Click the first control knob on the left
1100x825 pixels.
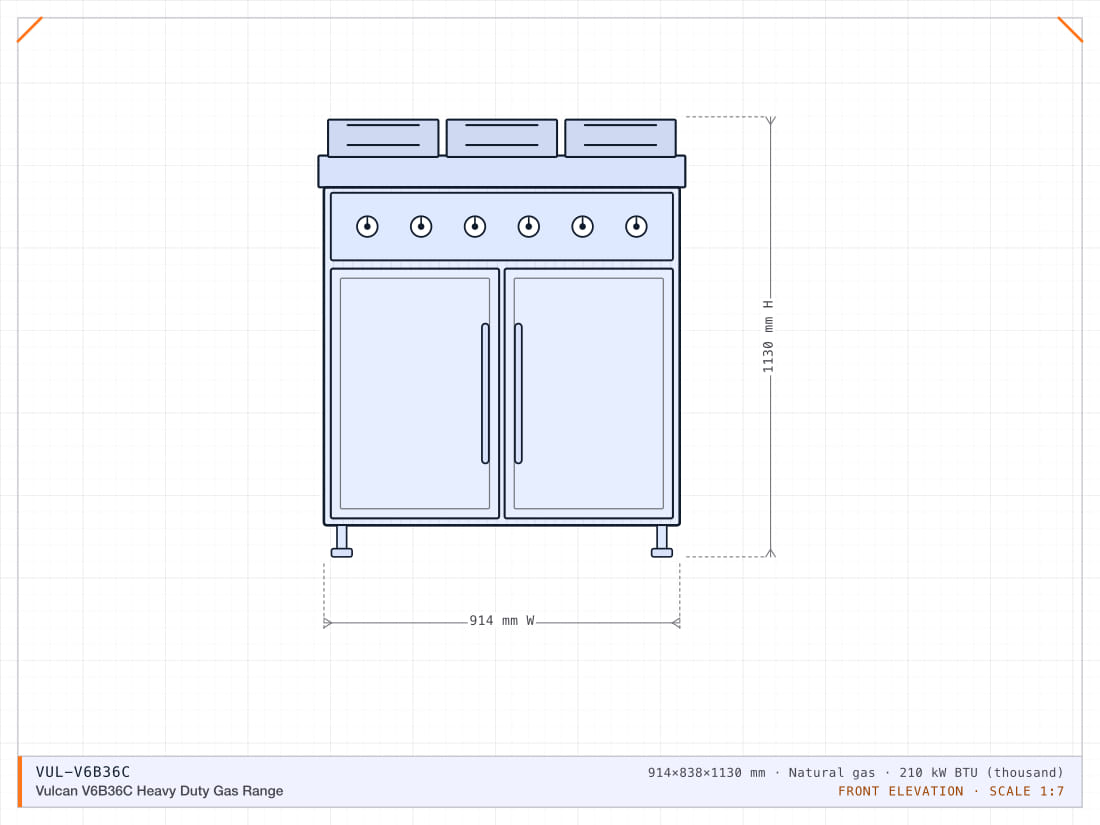click(x=367, y=227)
